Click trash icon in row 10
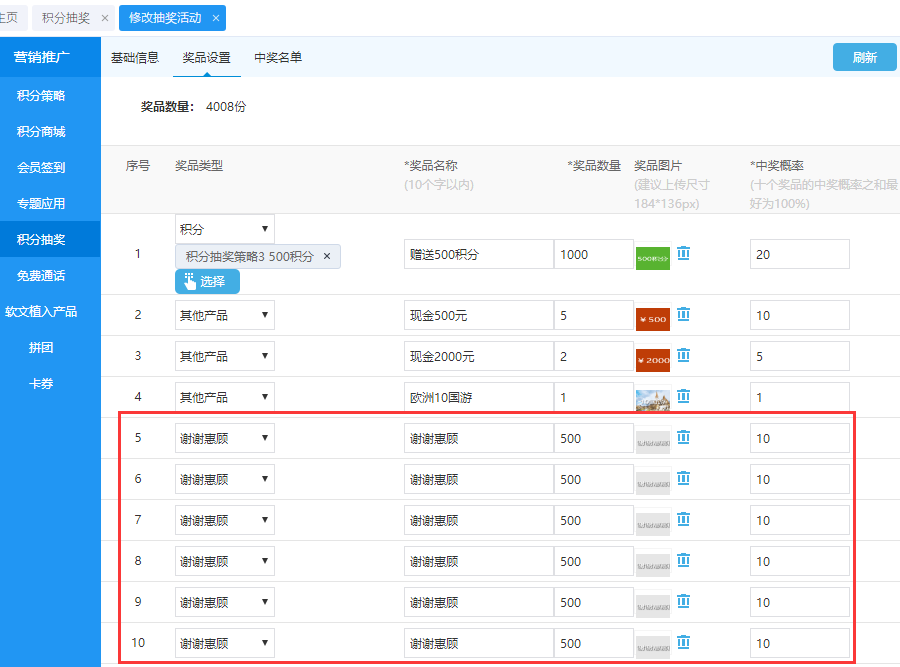This screenshot has height=667, width=900. (684, 643)
